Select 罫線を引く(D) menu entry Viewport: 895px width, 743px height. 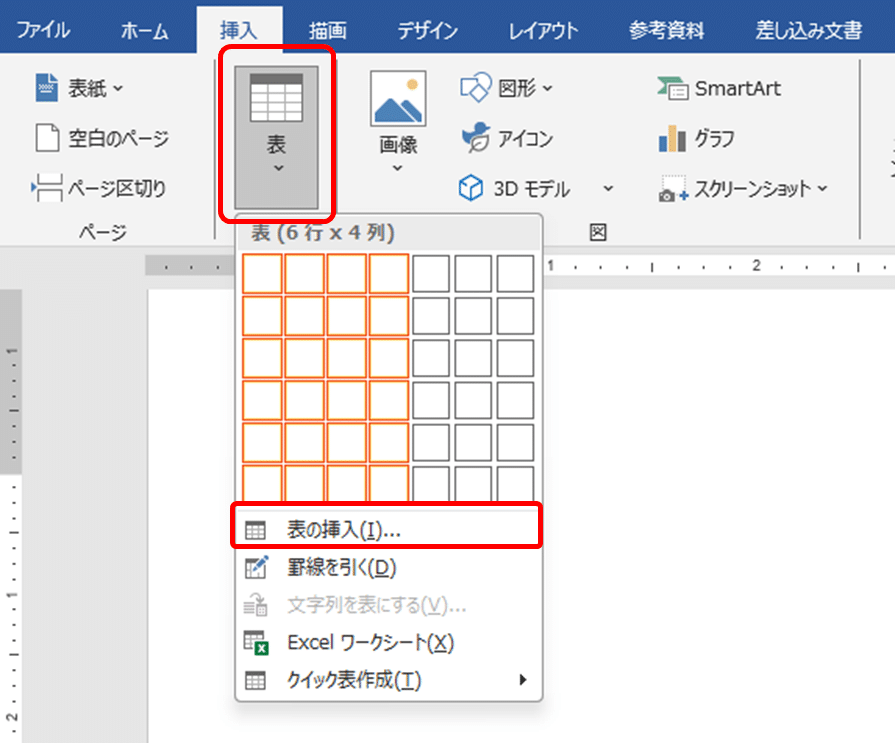pyautogui.click(x=389, y=567)
